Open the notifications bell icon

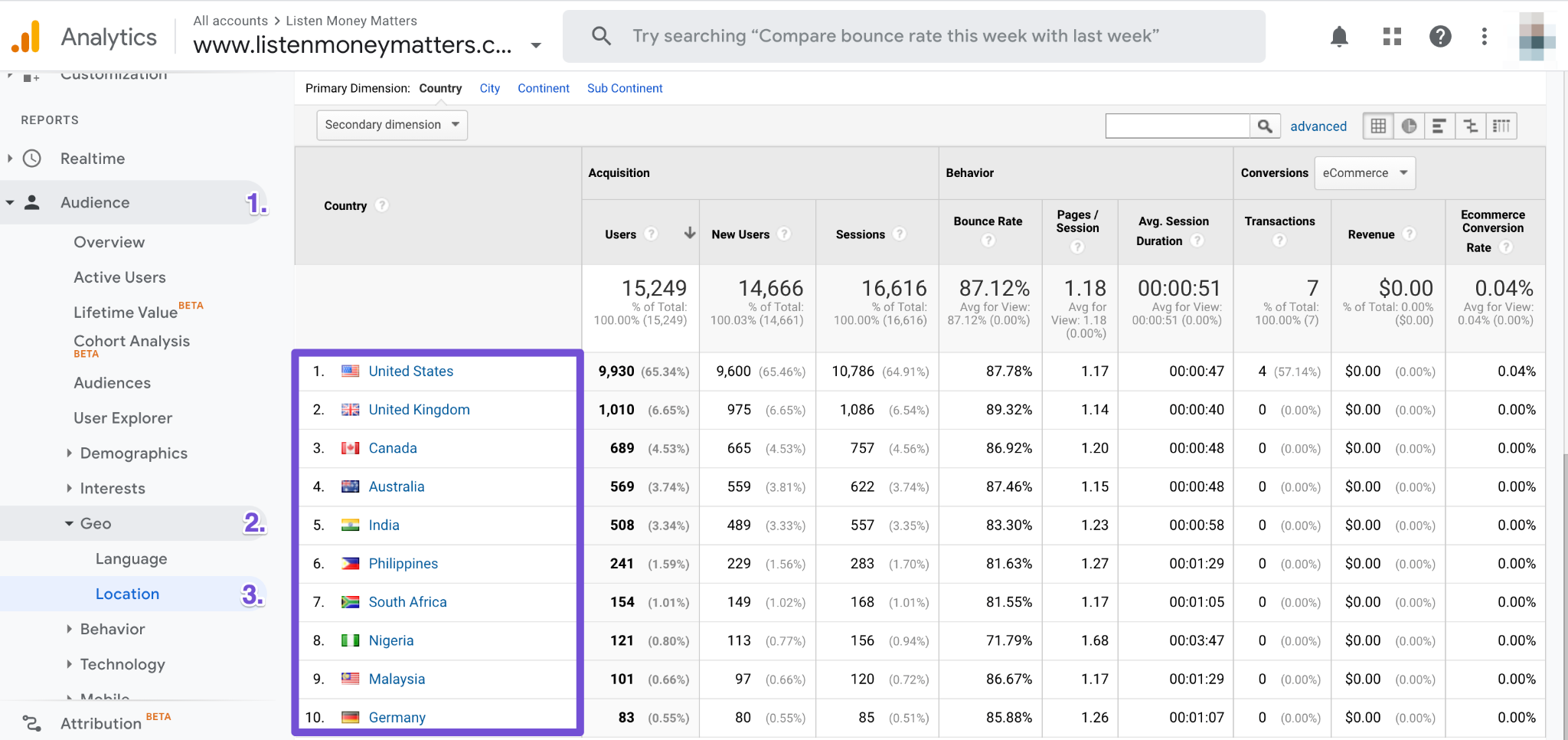tap(1339, 36)
